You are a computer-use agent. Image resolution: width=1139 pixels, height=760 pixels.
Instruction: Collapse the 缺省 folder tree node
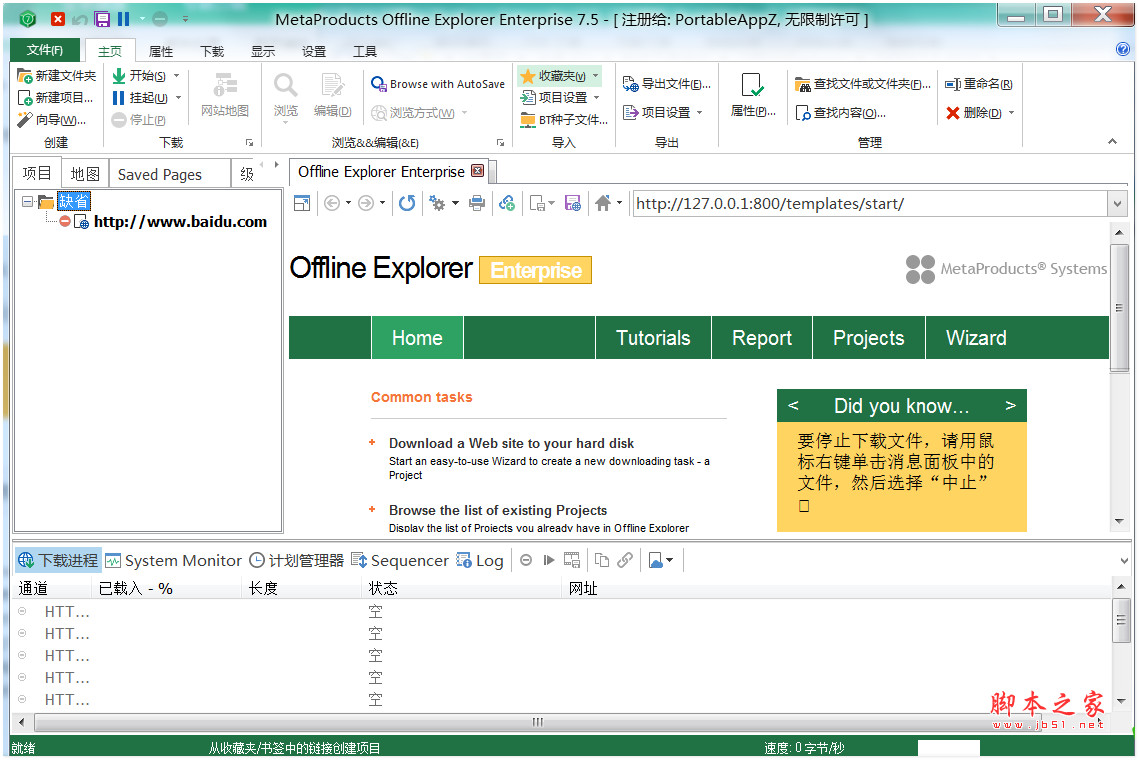28,201
